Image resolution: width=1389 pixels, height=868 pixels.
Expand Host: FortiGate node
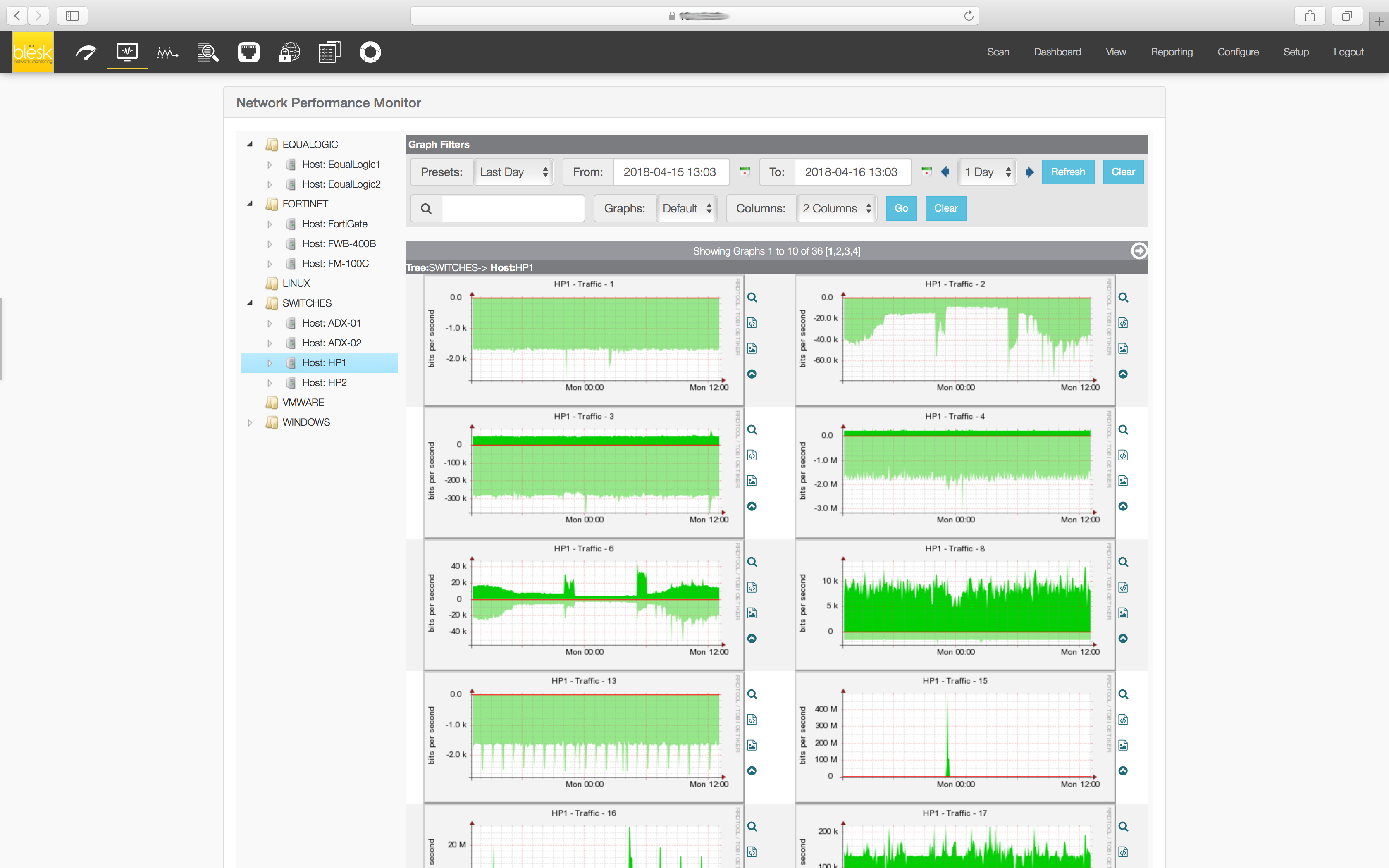[270, 224]
